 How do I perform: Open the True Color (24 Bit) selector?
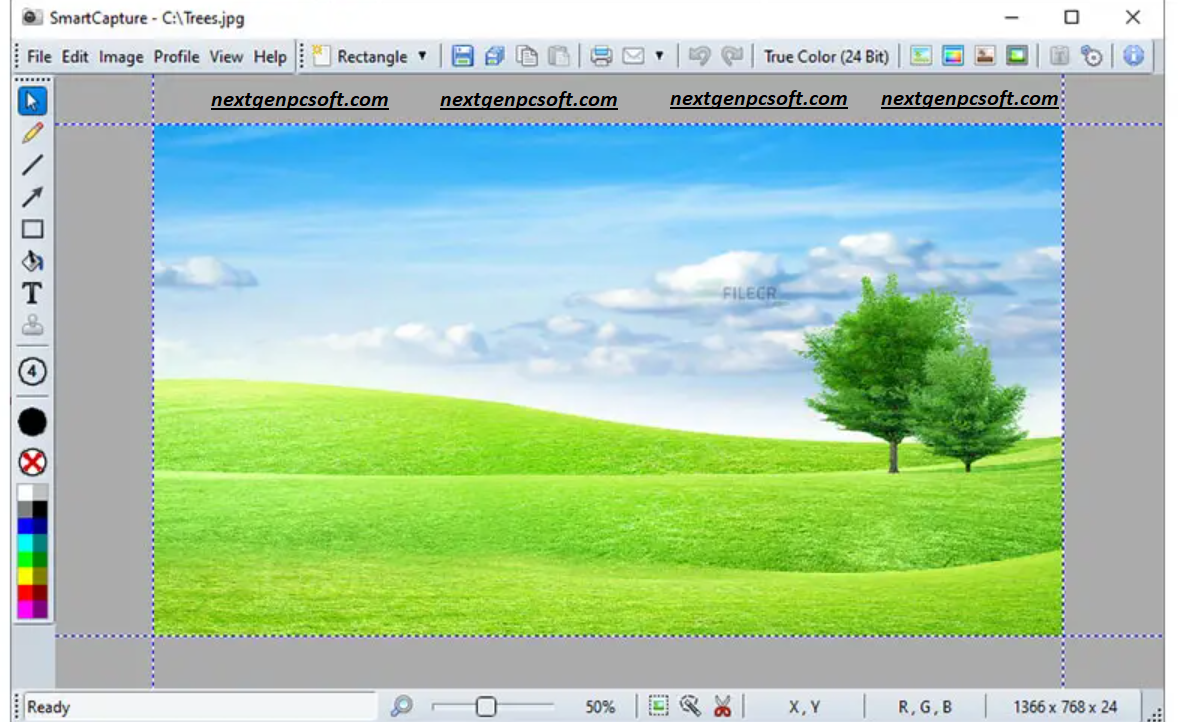(x=826, y=56)
